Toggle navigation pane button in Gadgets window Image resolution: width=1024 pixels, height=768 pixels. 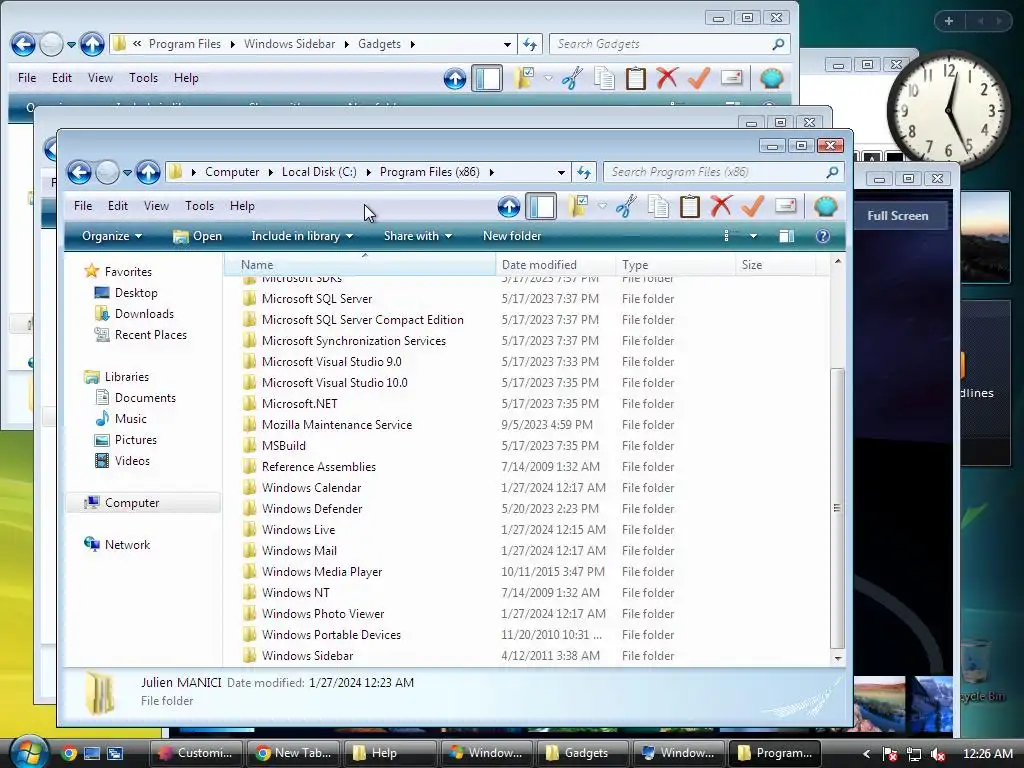pos(487,78)
